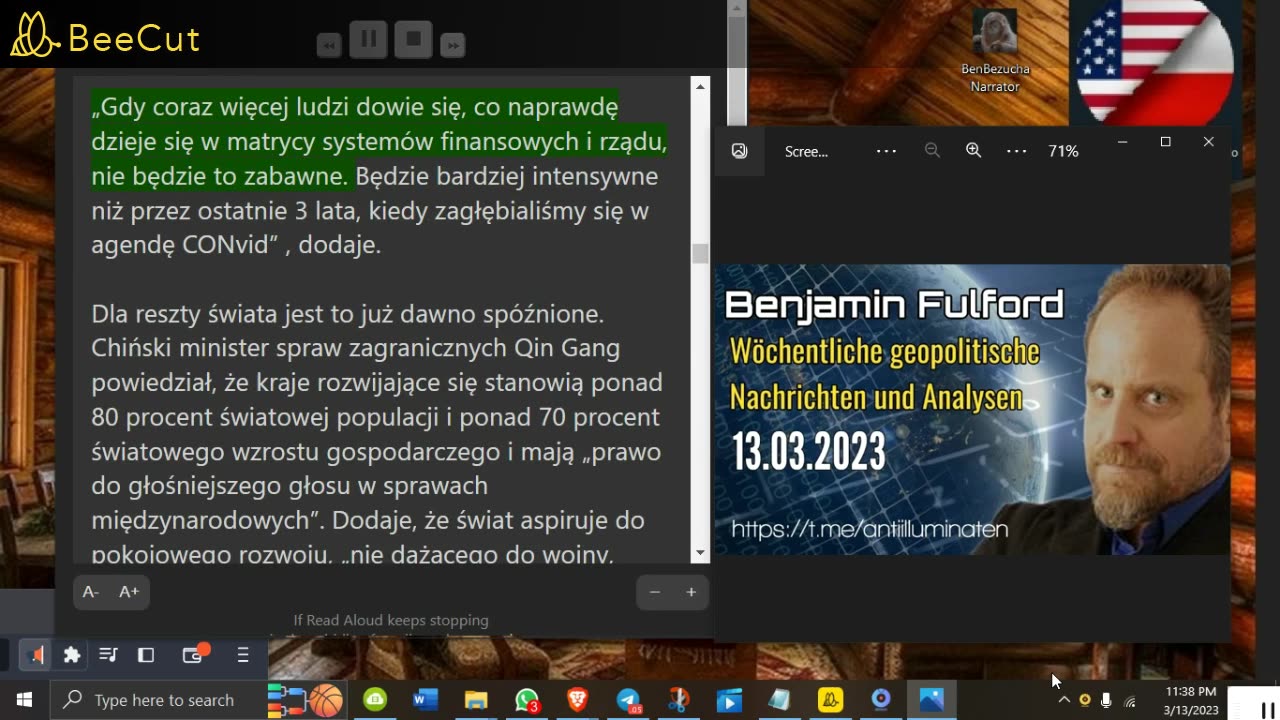Open the browser extensions puzzle icon
The image size is (1280, 720).
[x=72, y=655]
